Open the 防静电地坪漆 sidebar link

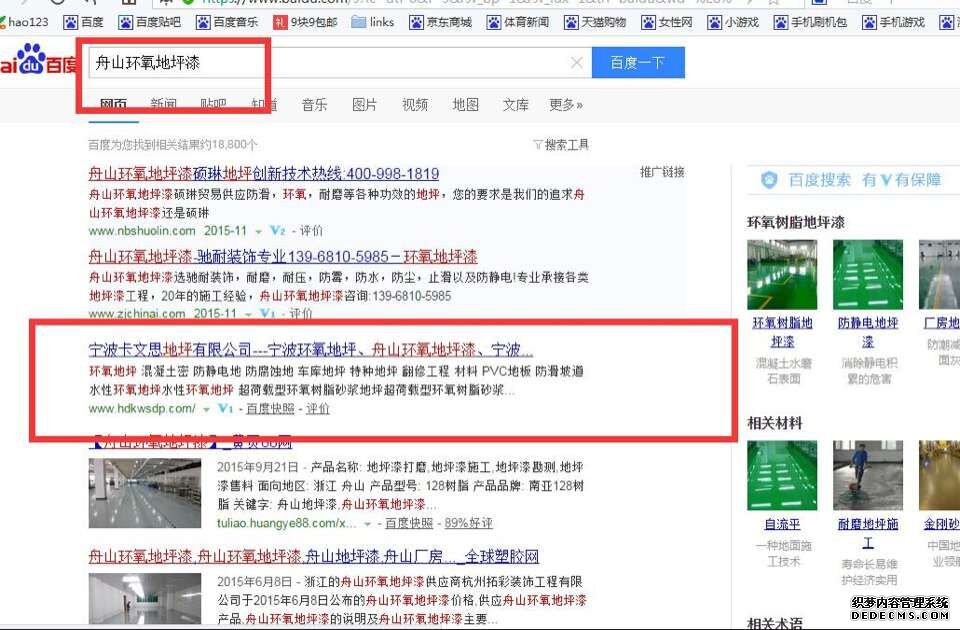(868, 332)
